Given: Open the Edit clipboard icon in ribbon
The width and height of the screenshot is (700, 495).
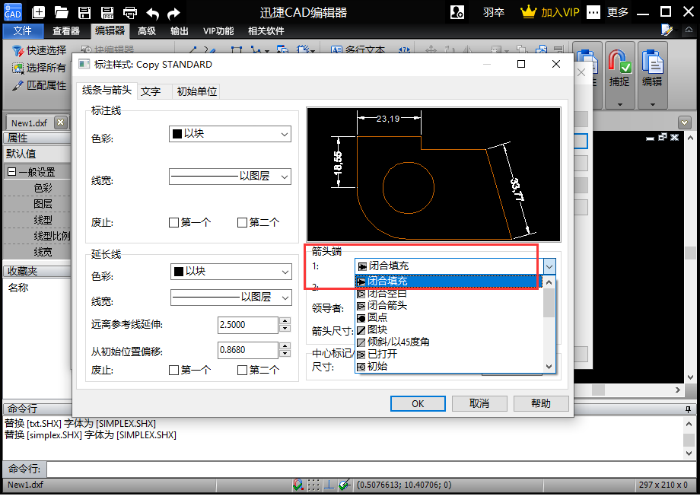Looking at the screenshot, I should point(652,61).
